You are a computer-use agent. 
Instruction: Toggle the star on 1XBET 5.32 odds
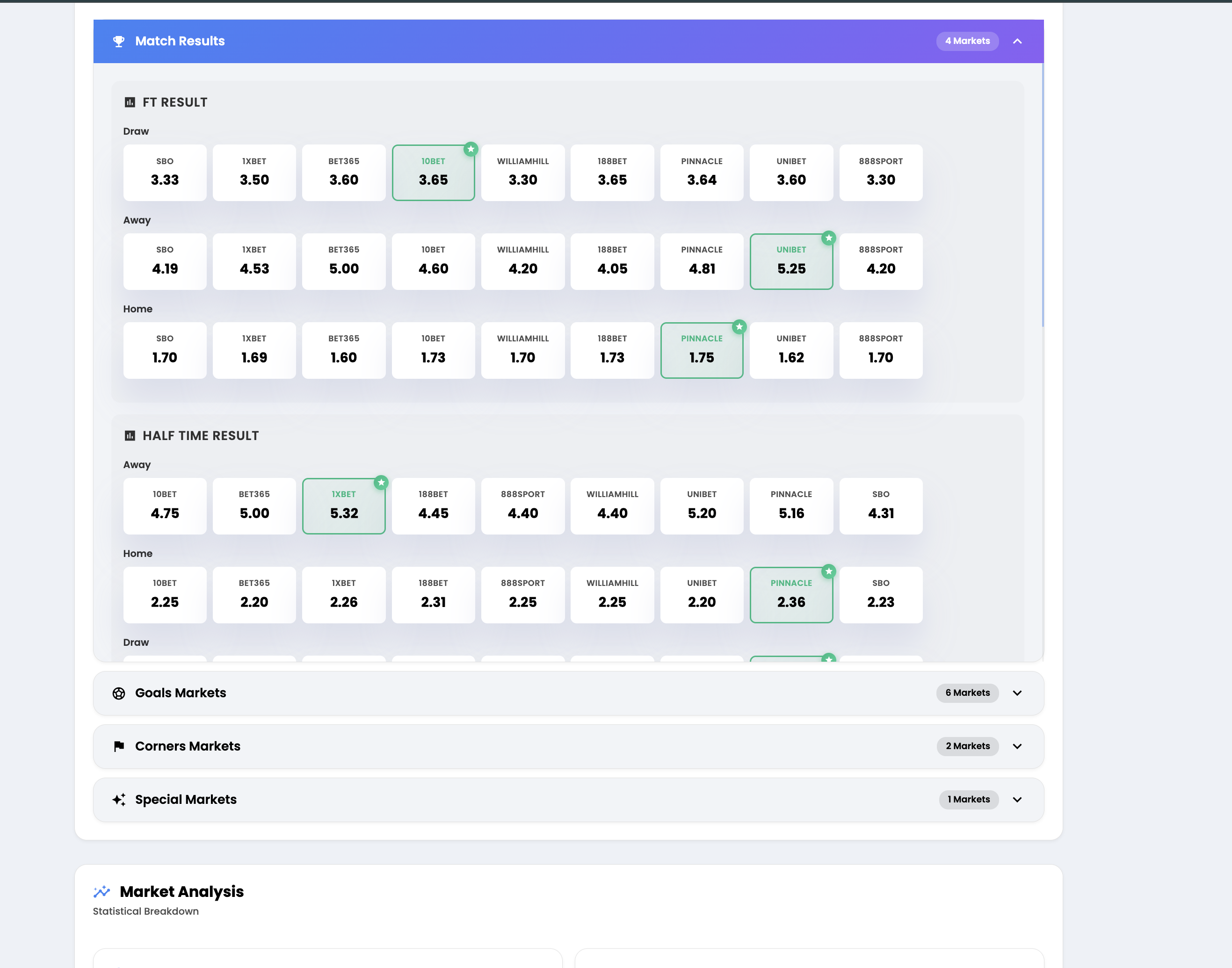point(381,483)
